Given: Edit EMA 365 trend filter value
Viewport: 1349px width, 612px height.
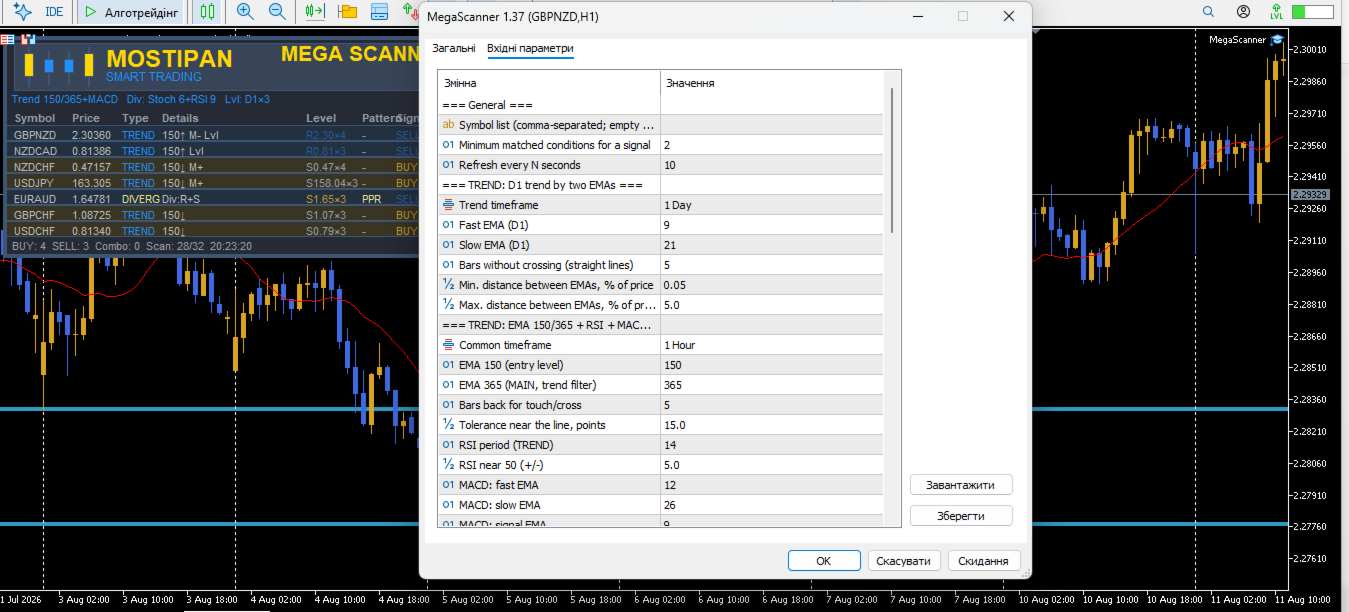Looking at the screenshot, I should (x=771, y=385).
